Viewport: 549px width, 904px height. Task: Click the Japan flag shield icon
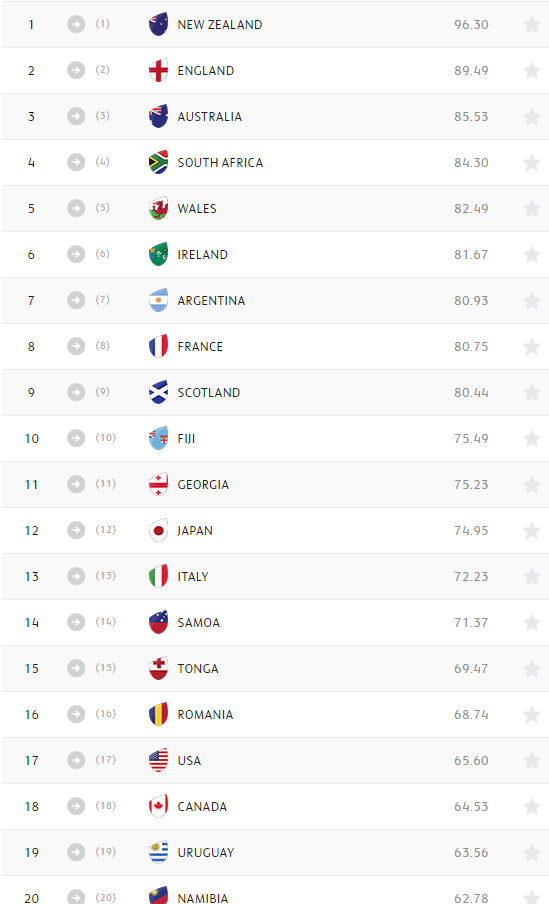click(159, 530)
